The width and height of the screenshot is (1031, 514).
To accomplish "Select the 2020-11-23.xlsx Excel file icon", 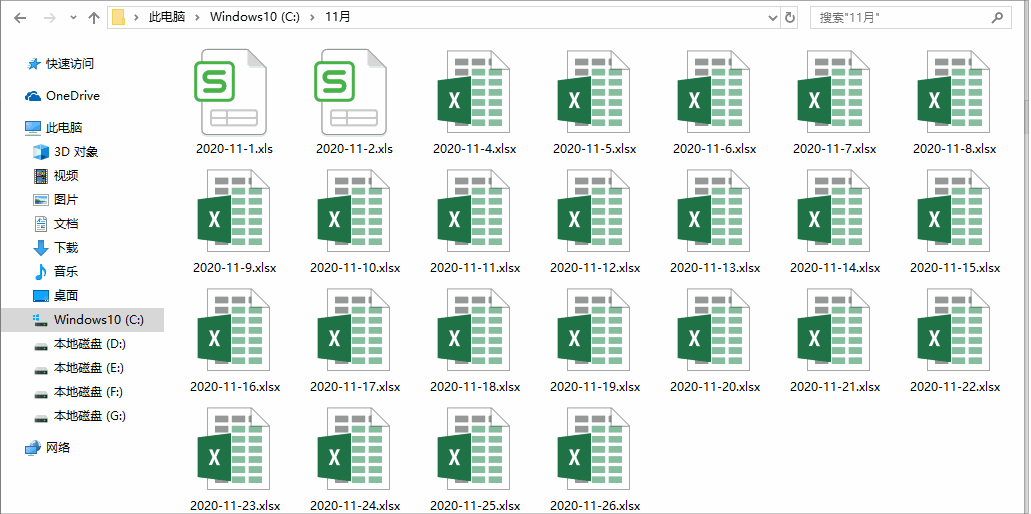I will [x=233, y=450].
